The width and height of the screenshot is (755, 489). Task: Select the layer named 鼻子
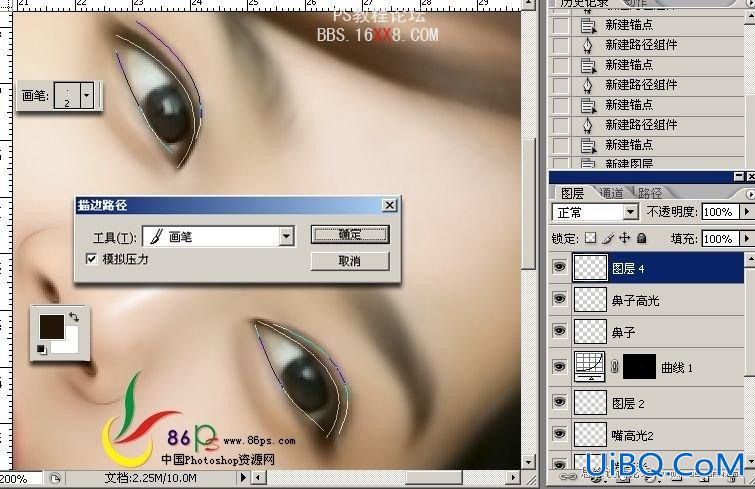623,332
